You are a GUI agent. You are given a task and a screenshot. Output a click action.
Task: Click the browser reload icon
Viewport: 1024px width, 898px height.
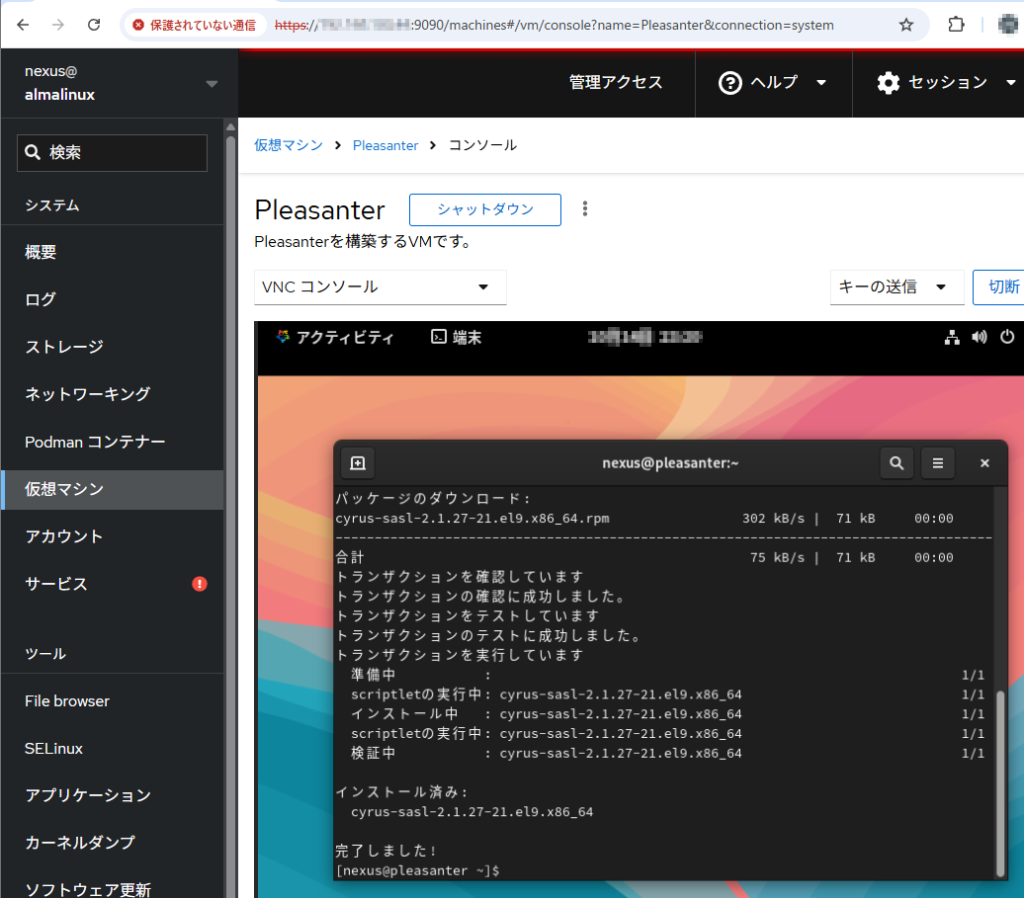click(x=94, y=25)
